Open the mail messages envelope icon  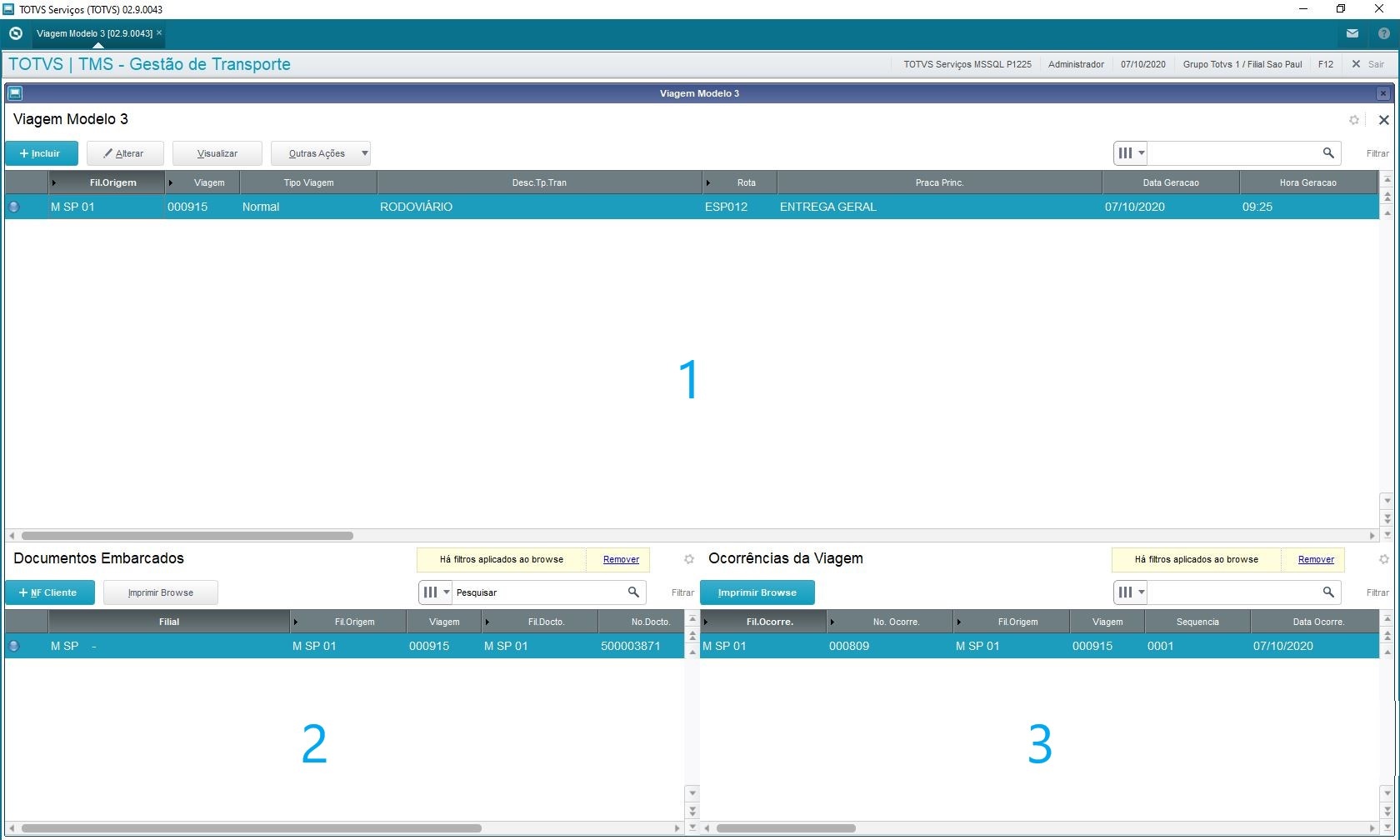click(1352, 33)
